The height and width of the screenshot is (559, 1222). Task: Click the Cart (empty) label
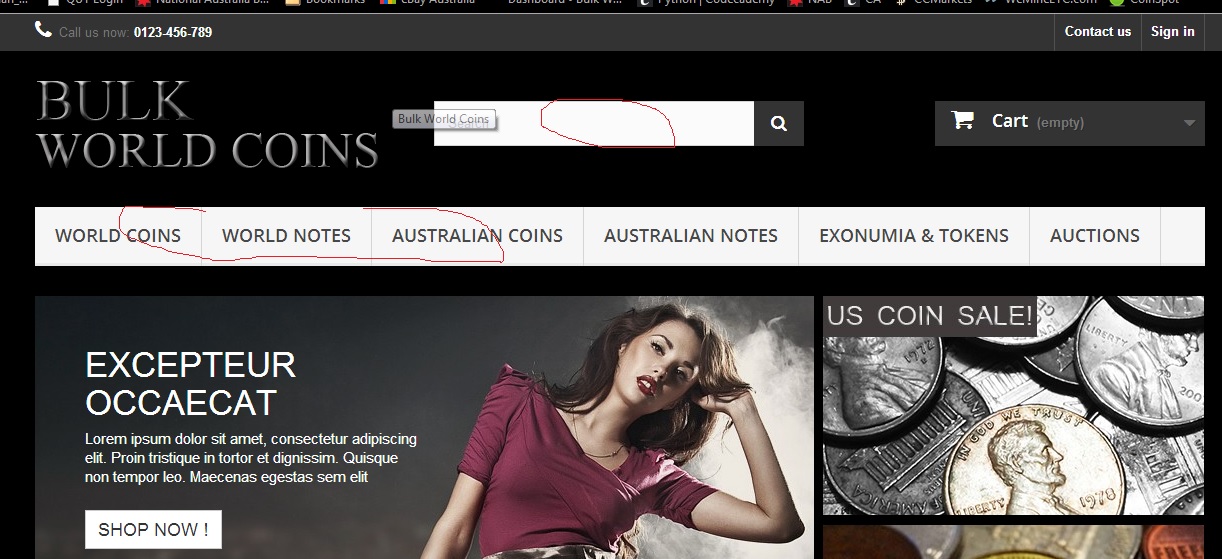[1037, 121]
